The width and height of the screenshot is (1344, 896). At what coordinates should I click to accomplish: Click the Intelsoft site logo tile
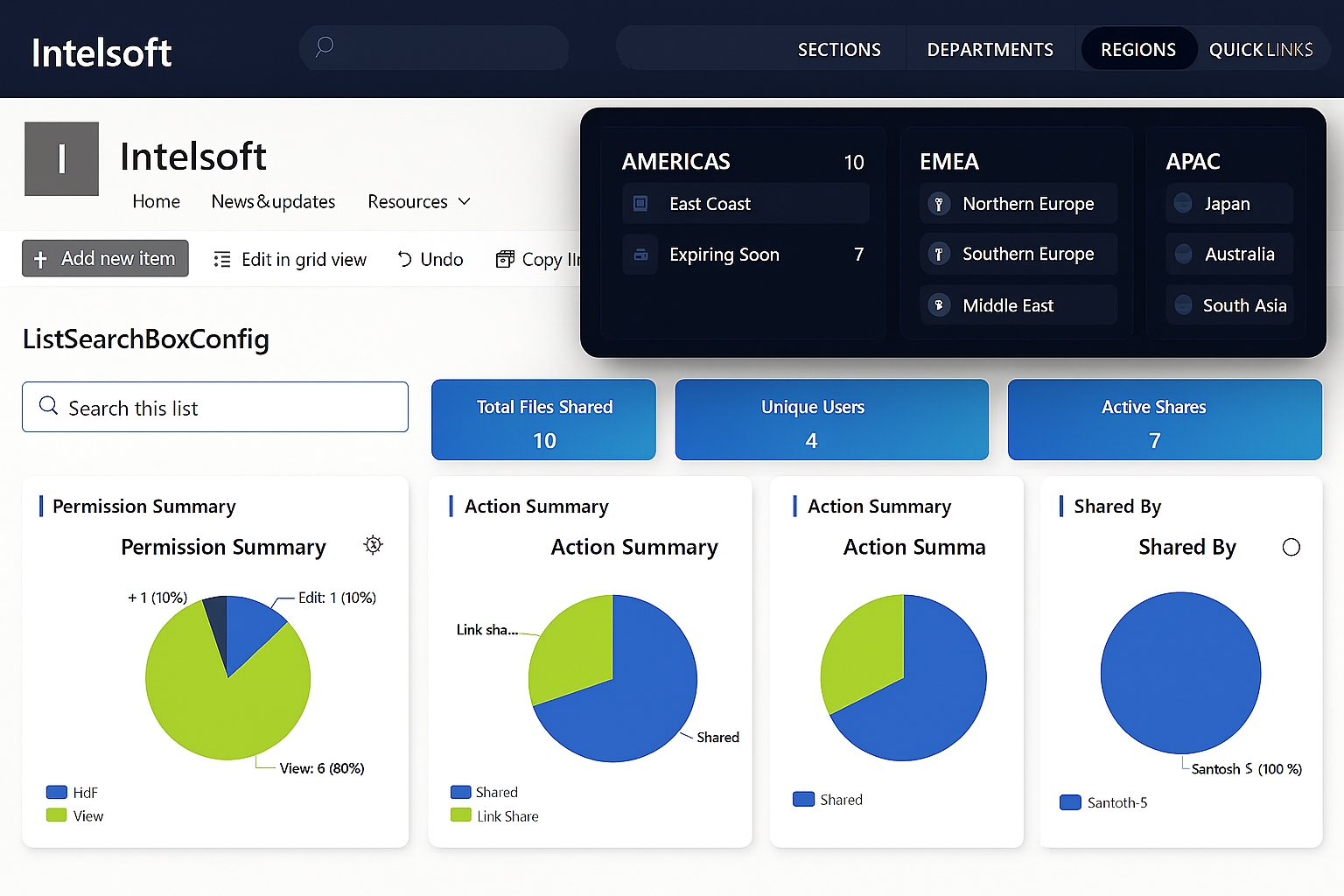(x=61, y=158)
